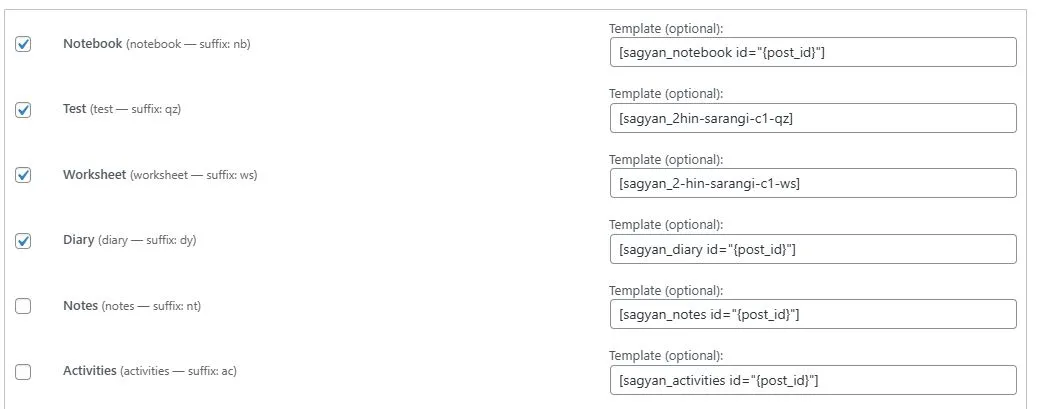Tick the Activities checkbox
This screenshot has height=409, width=1046.
point(23,372)
